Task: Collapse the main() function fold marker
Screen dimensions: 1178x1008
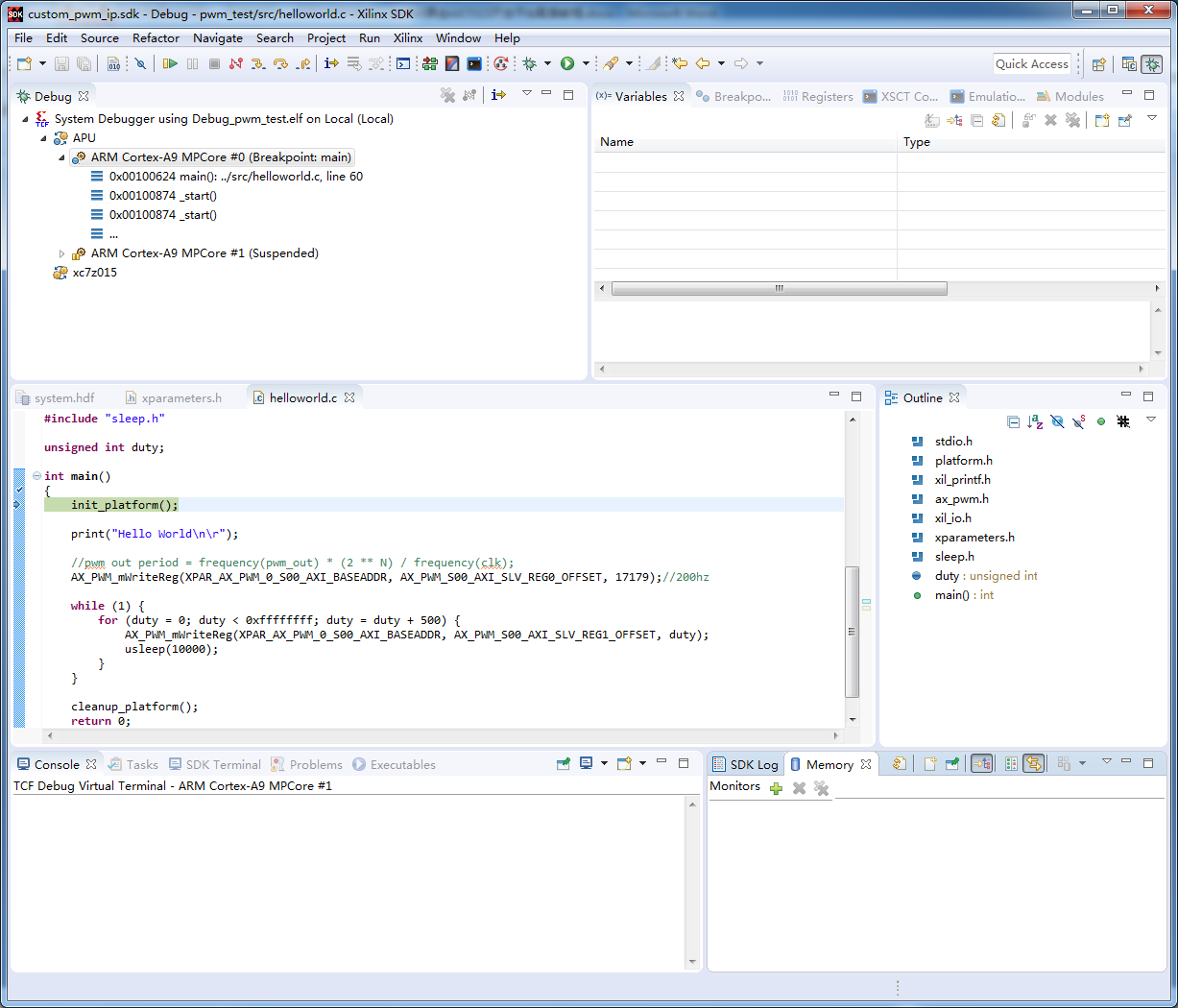Action: [36, 476]
